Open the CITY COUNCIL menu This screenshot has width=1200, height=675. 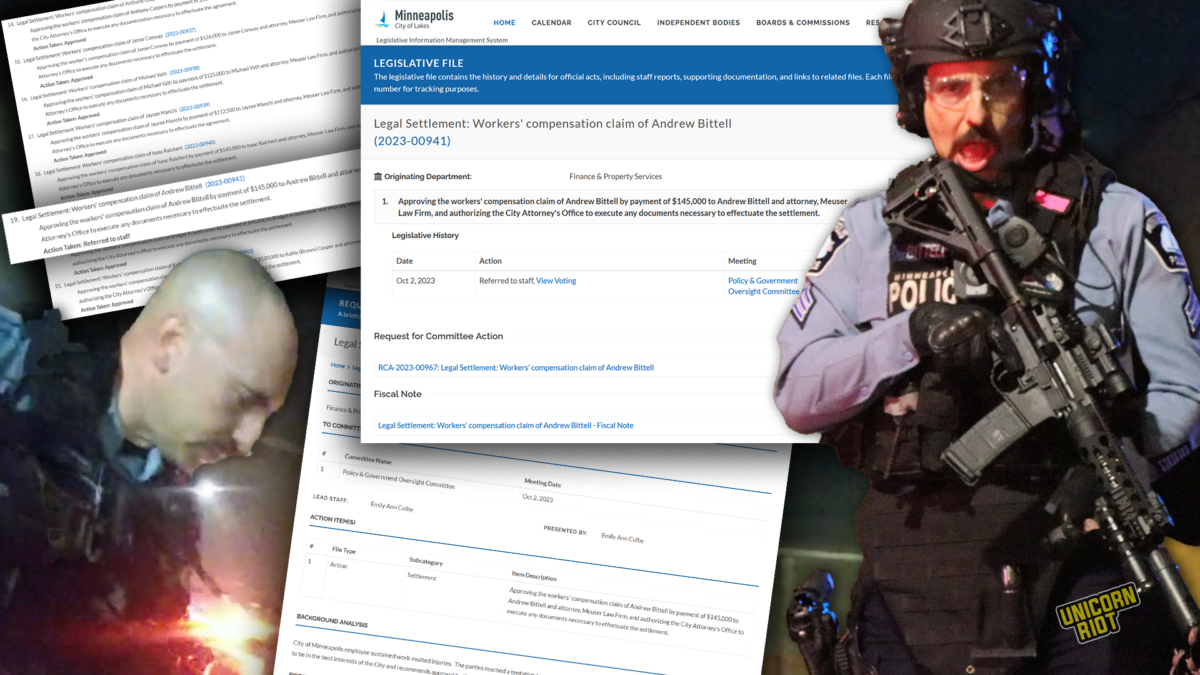tap(614, 22)
